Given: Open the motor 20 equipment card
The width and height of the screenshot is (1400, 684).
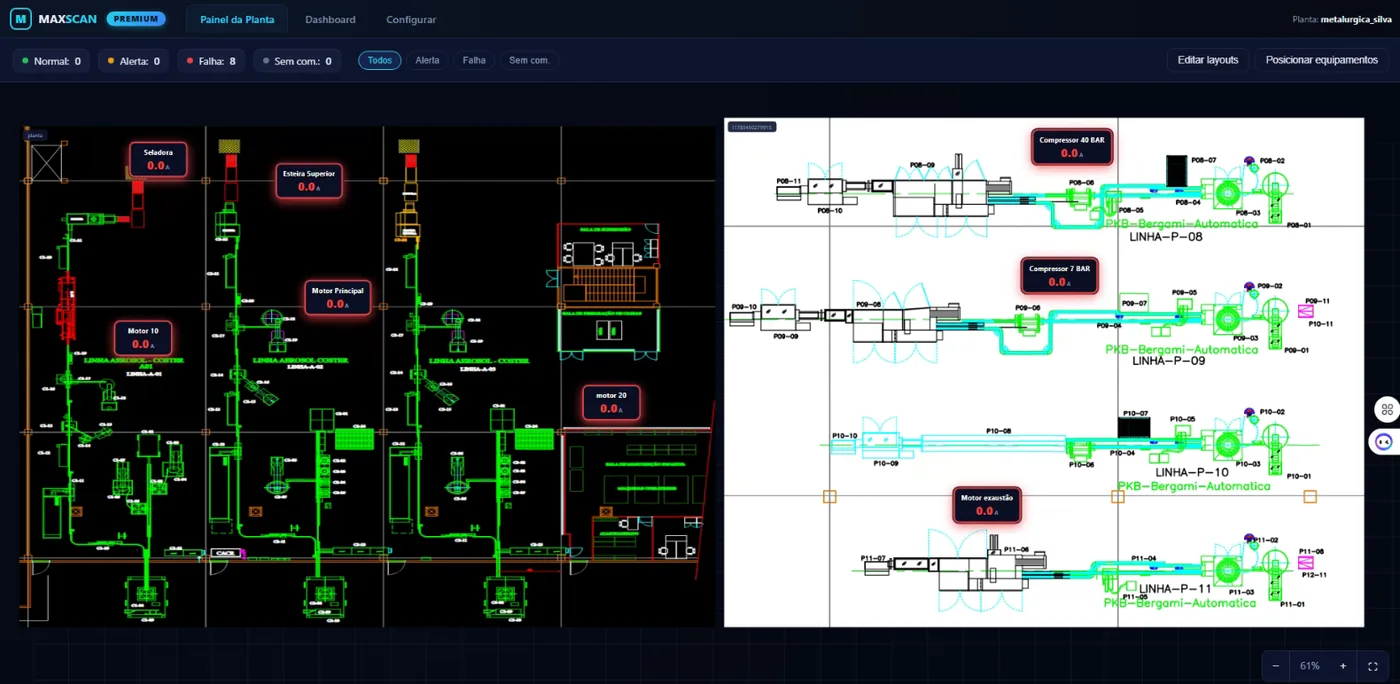Looking at the screenshot, I should coord(611,403).
